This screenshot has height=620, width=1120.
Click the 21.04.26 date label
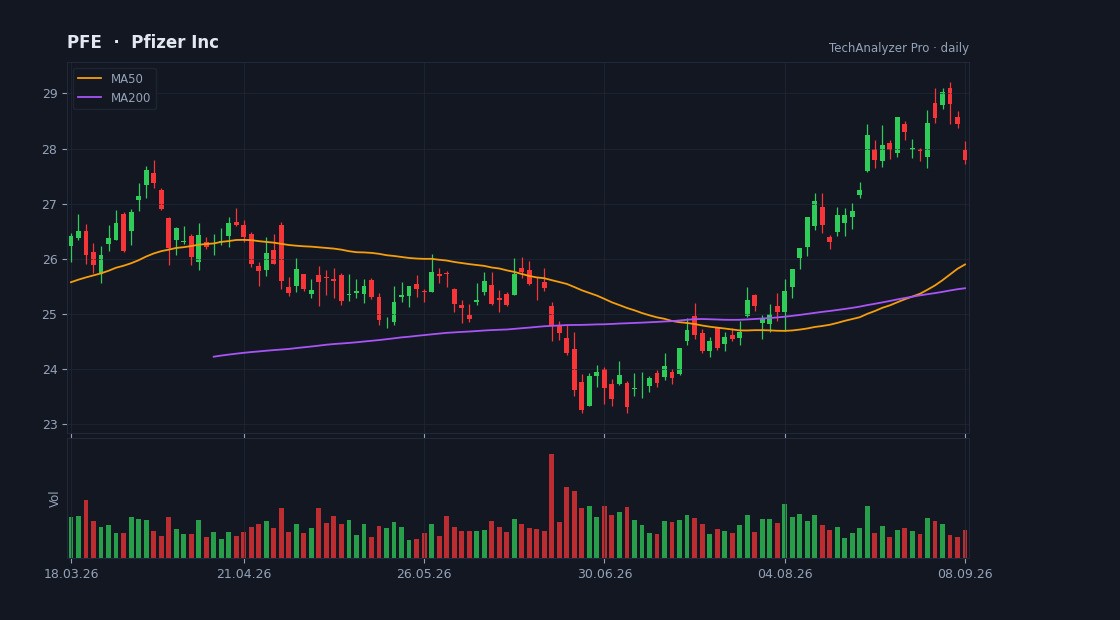pyautogui.click(x=244, y=574)
